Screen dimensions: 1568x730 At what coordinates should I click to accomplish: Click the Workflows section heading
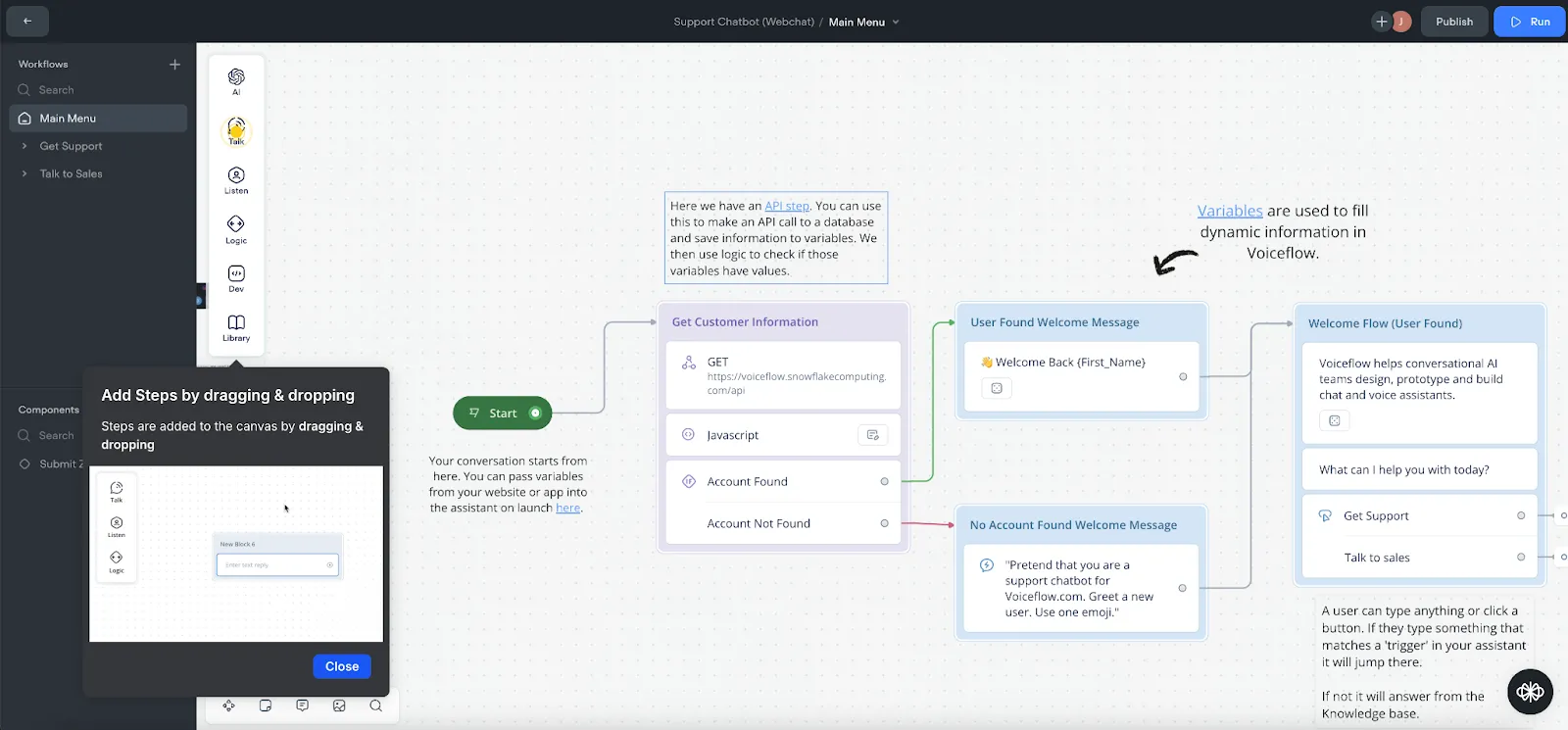click(43, 65)
